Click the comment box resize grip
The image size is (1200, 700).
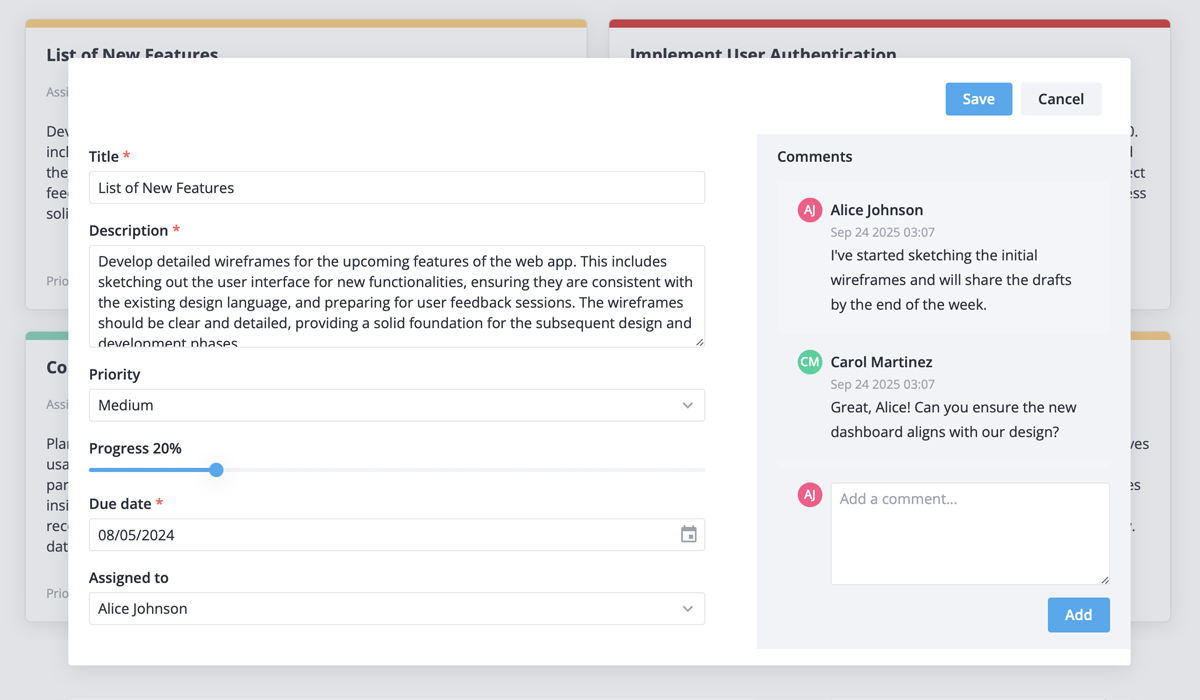[1104, 578]
